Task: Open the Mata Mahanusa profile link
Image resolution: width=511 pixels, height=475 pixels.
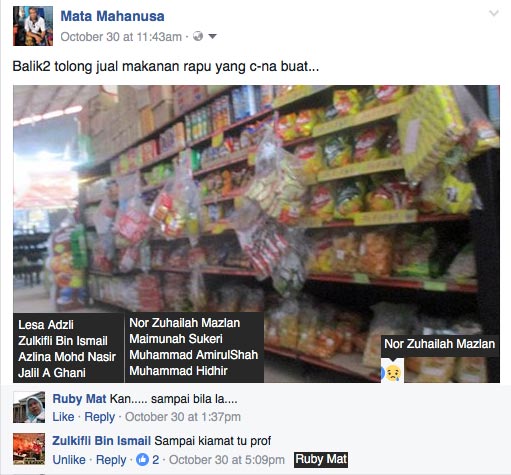Action: point(112,16)
